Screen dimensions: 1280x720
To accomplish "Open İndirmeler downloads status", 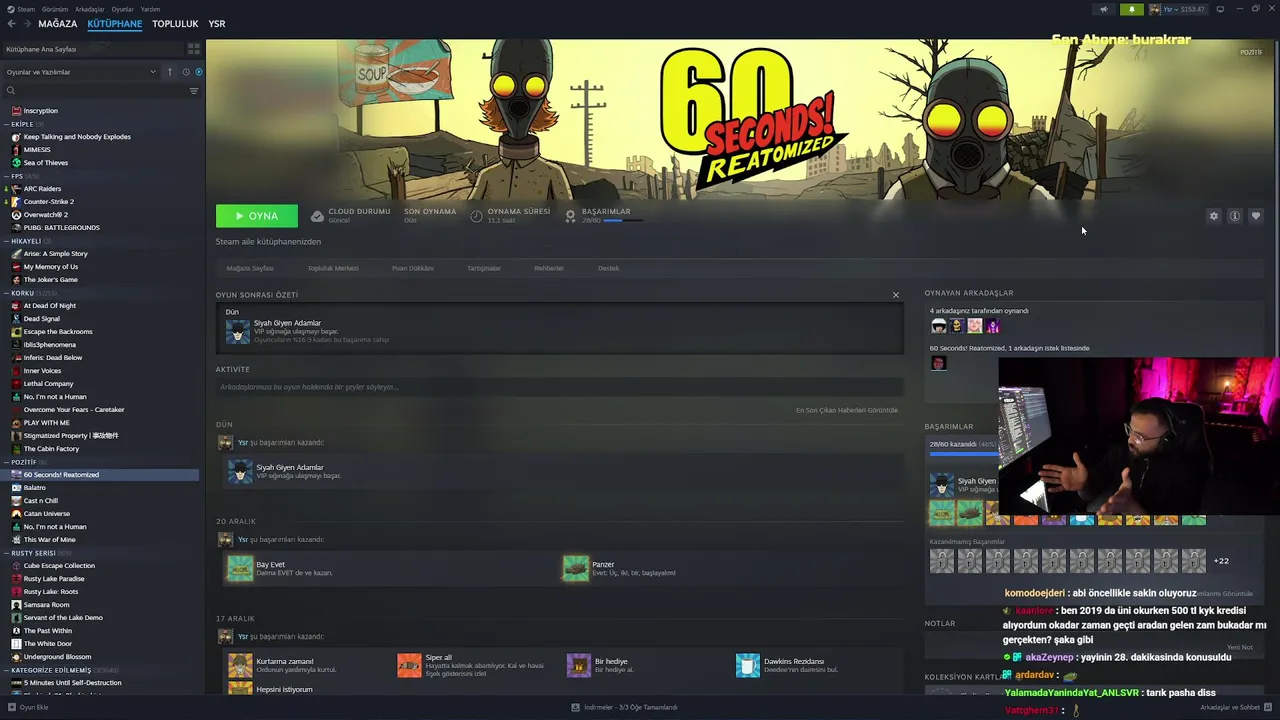I will point(625,707).
